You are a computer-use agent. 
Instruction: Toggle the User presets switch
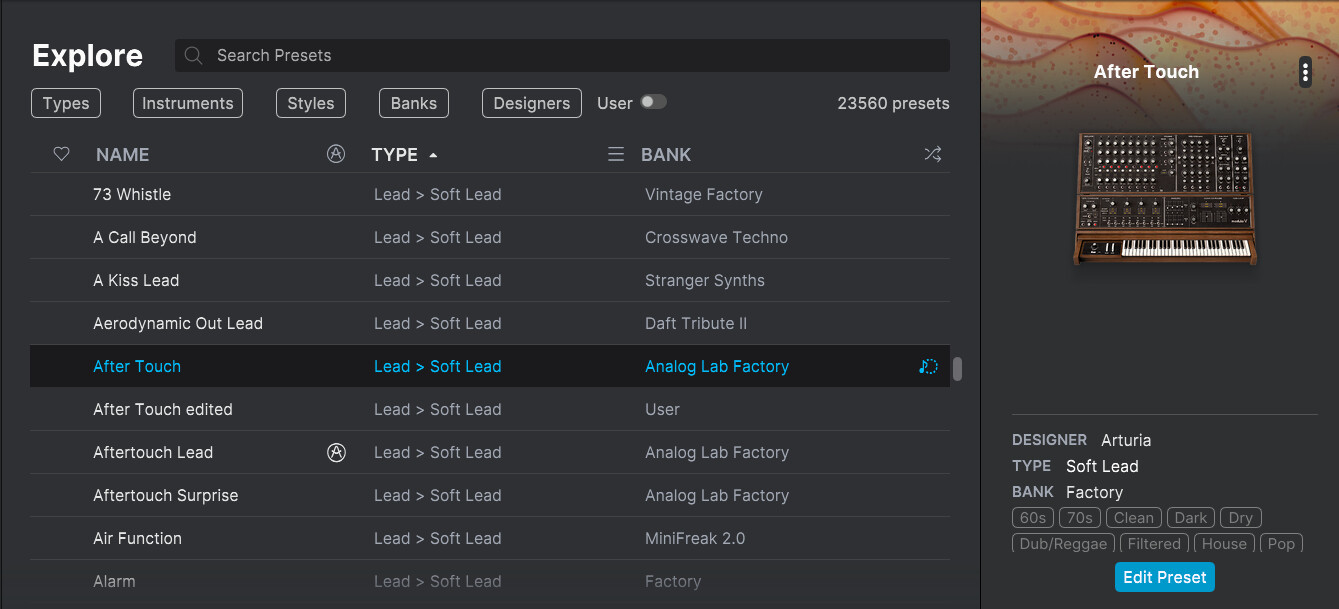click(x=653, y=102)
